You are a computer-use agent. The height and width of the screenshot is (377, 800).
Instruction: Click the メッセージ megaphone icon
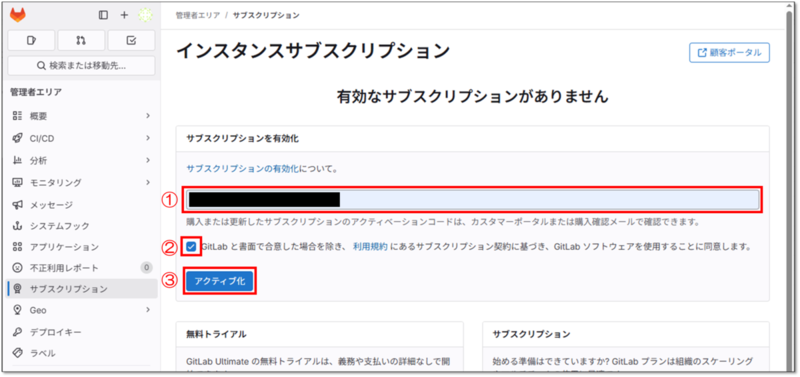pyautogui.click(x=17, y=205)
